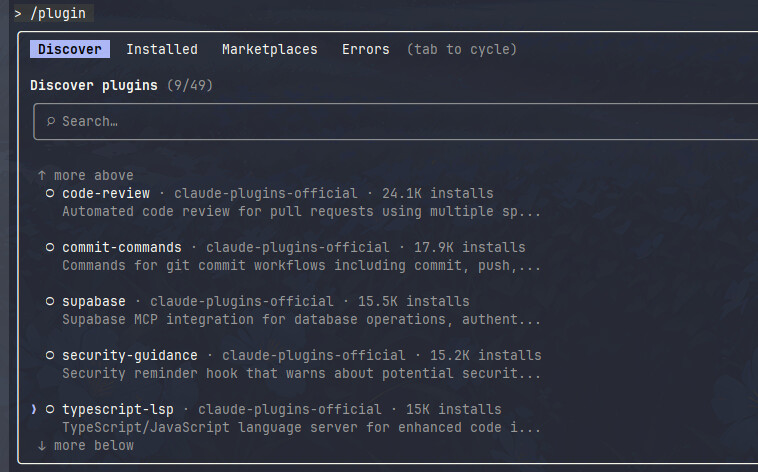Click the 'more below' text

(94, 445)
